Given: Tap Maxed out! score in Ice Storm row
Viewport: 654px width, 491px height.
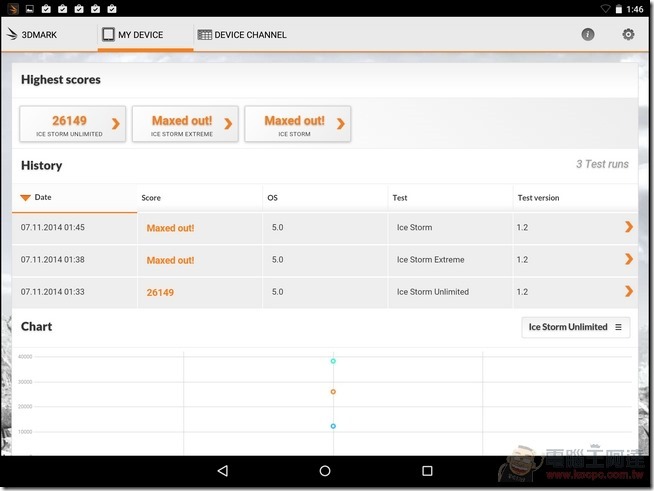Looking at the screenshot, I should click(x=170, y=228).
